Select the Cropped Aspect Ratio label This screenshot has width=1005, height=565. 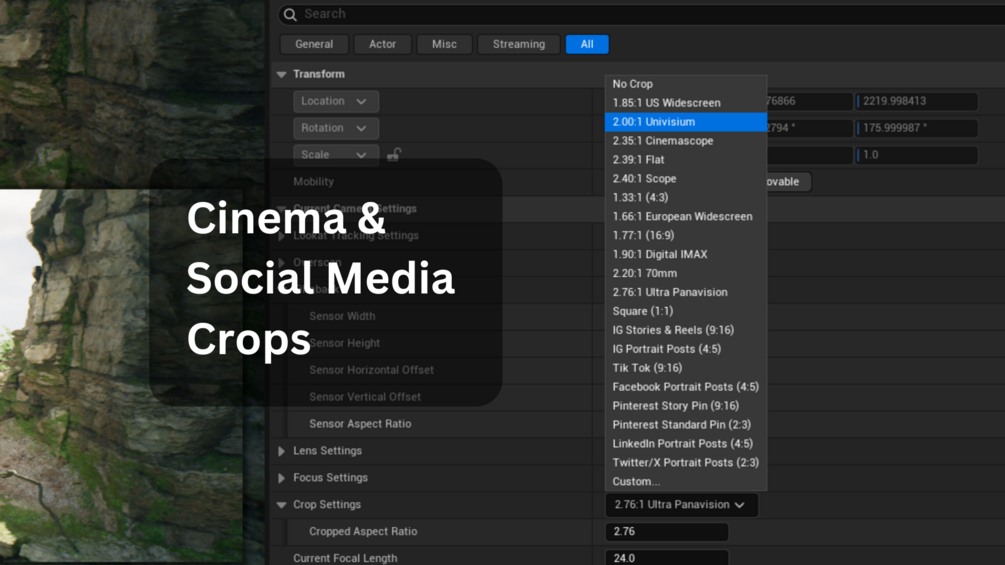[363, 532]
